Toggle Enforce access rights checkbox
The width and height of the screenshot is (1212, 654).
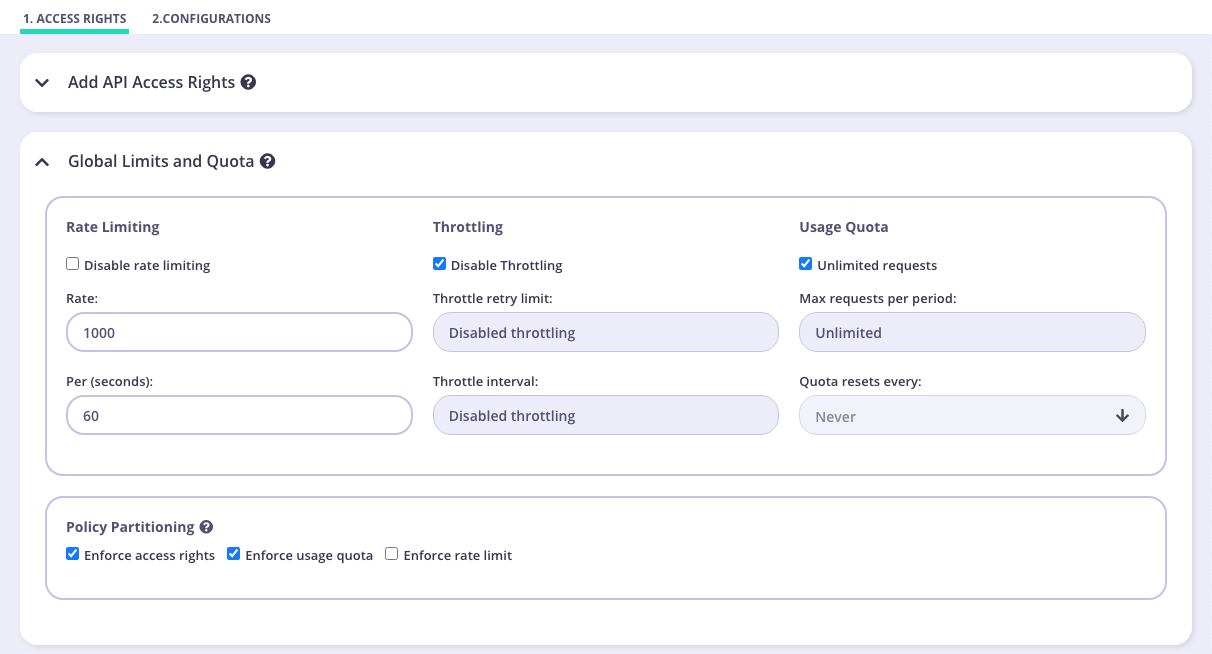pyautogui.click(x=73, y=554)
